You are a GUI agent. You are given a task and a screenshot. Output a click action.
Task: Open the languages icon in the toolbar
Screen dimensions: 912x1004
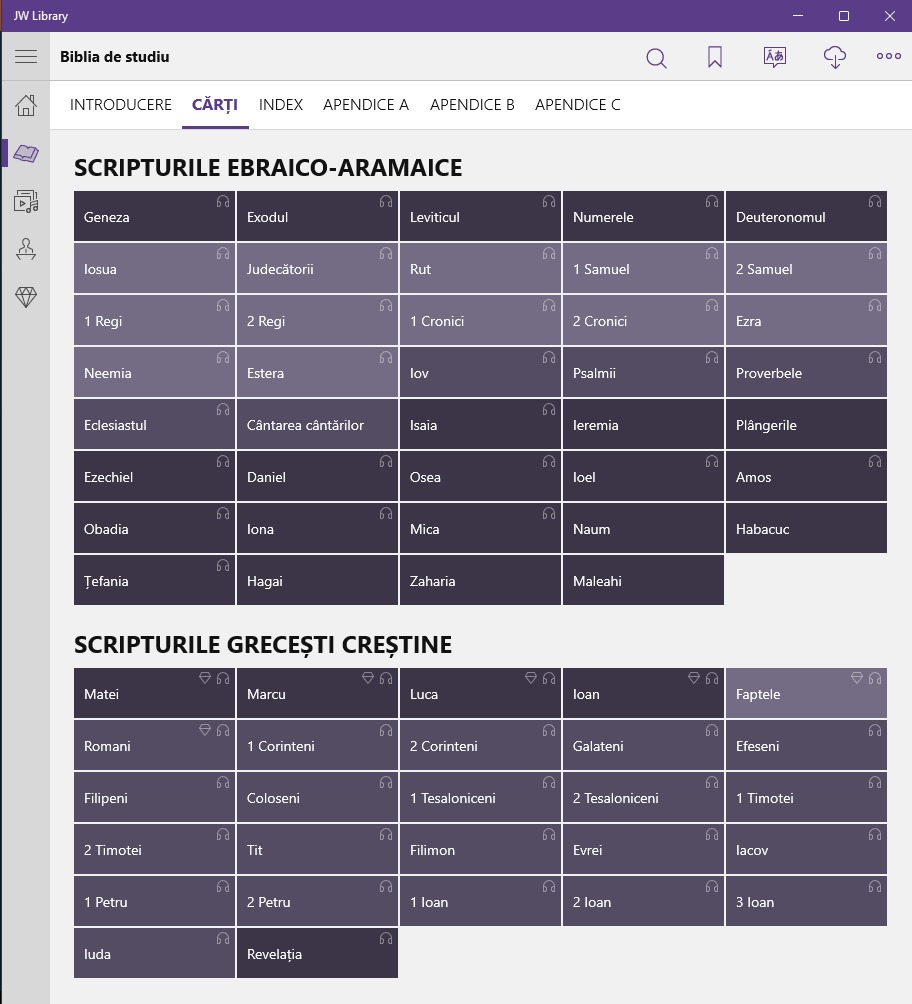pos(774,57)
